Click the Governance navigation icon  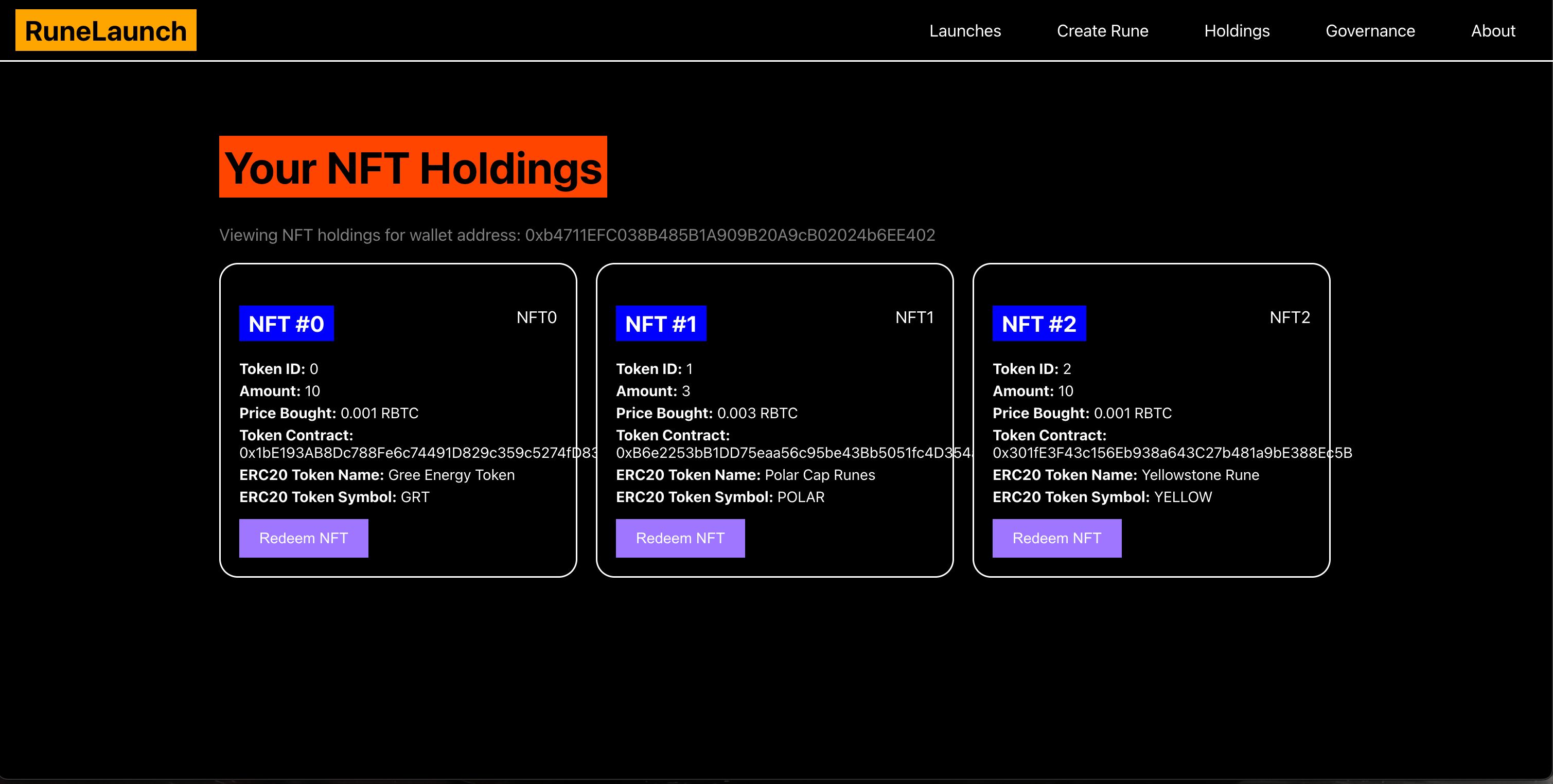[1370, 30]
